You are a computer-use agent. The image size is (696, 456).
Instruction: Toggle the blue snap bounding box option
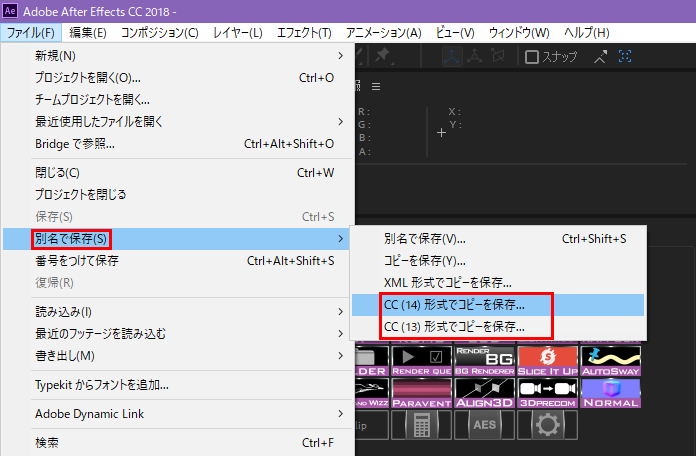click(626, 57)
